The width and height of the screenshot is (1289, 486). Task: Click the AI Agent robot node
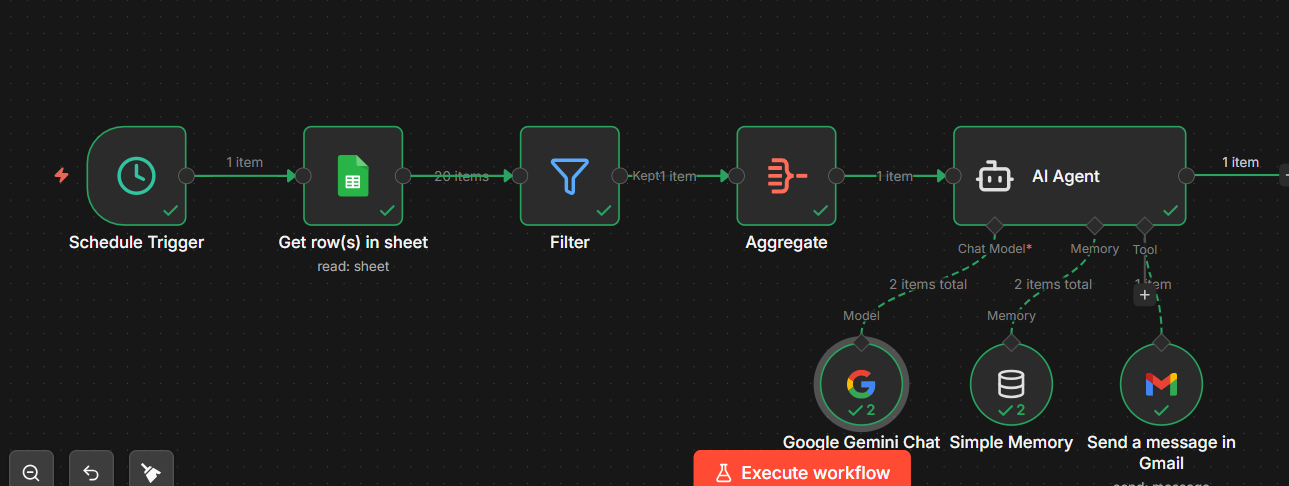click(1070, 176)
